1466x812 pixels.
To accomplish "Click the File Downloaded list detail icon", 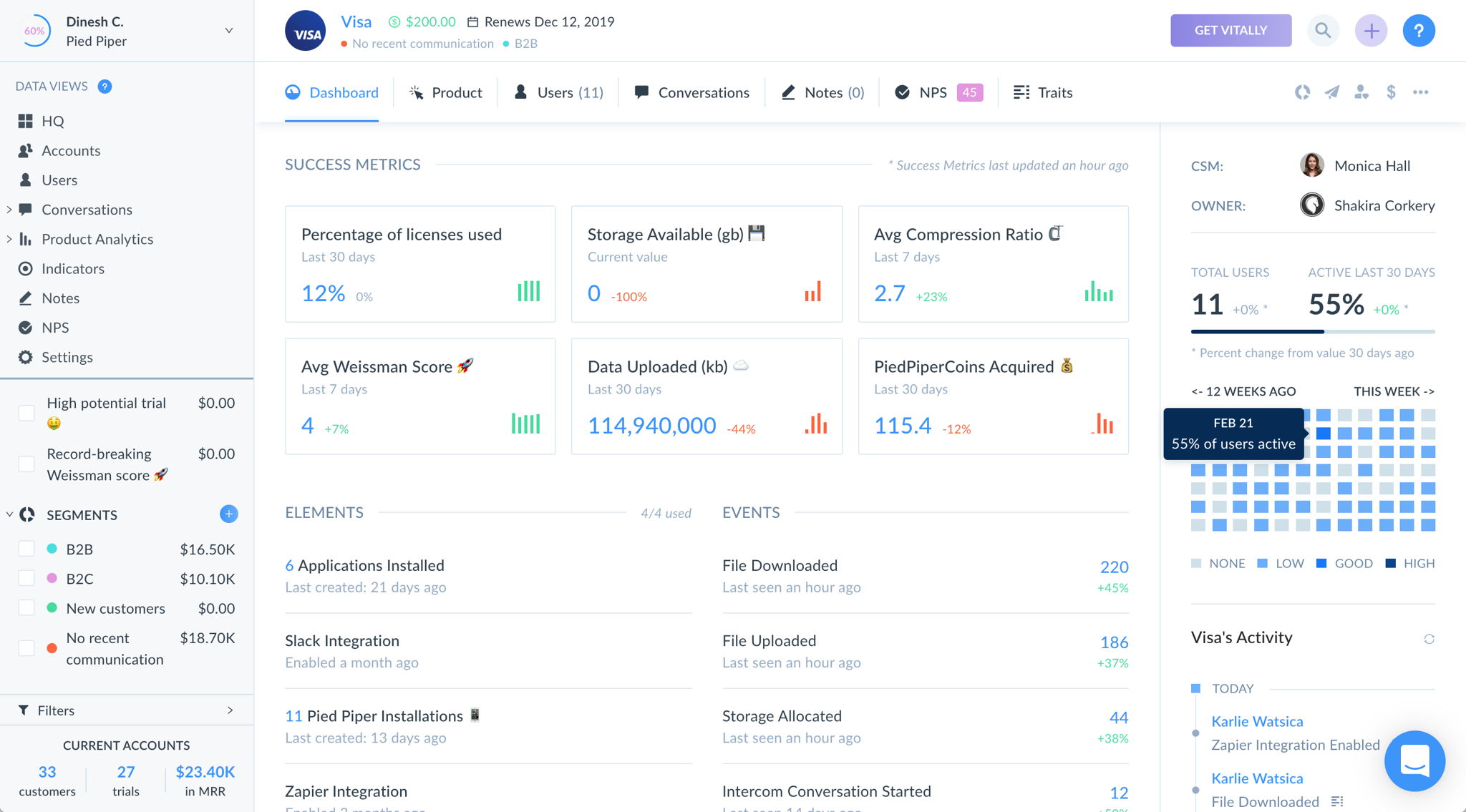I will tap(1336, 801).
